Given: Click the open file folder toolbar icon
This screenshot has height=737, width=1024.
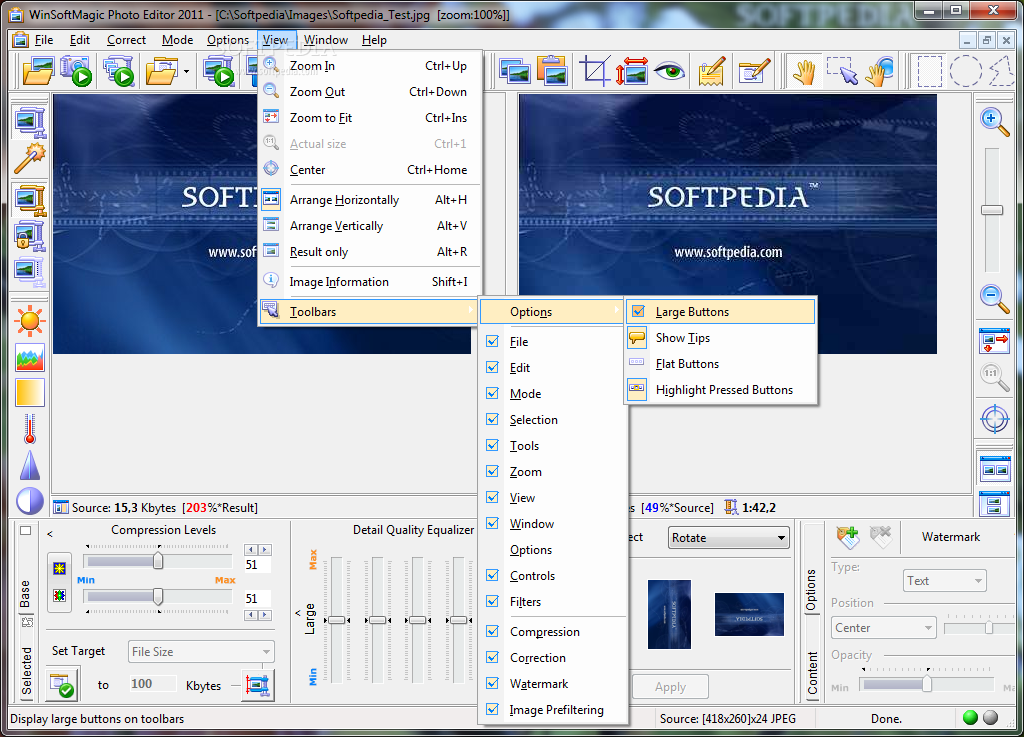Looking at the screenshot, I should click(38, 71).
